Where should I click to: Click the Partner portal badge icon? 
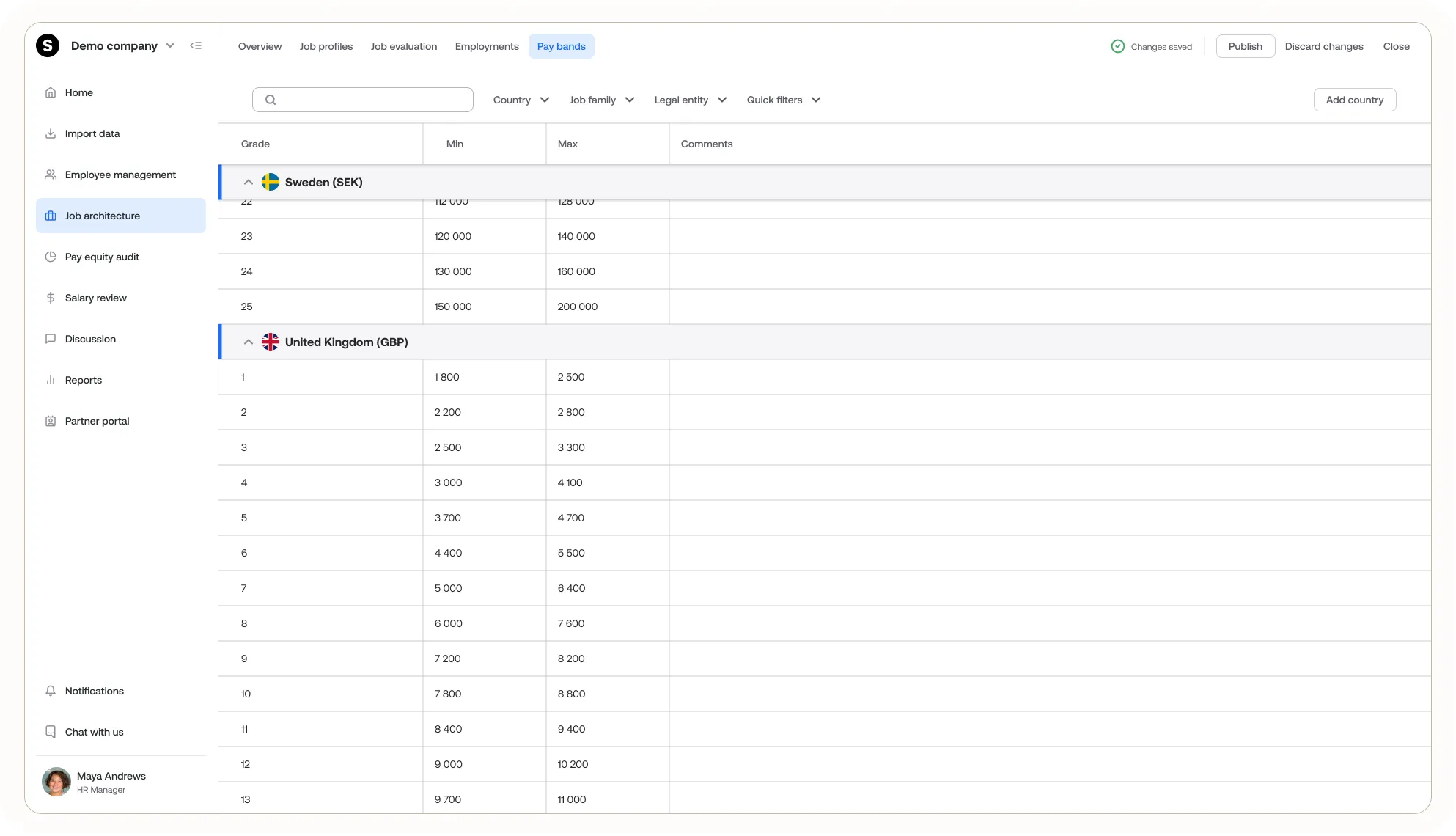point(51,421)
